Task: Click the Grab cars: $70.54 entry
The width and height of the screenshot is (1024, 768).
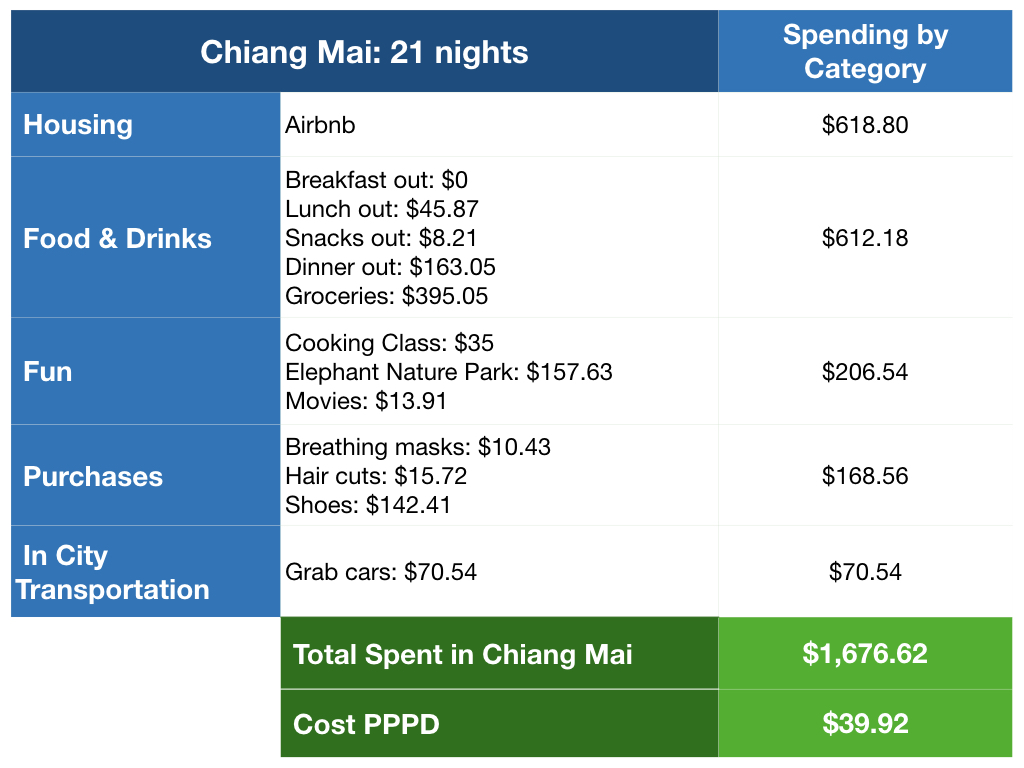Action: 381,572
